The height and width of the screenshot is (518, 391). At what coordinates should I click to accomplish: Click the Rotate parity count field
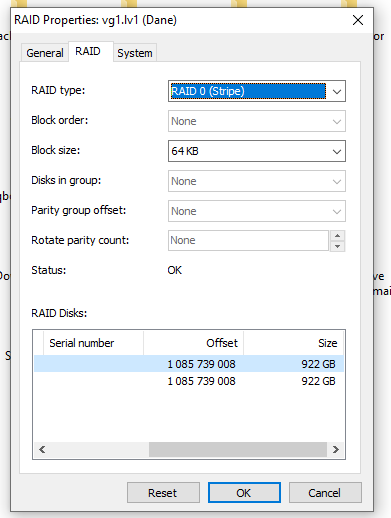coord(249,240)
